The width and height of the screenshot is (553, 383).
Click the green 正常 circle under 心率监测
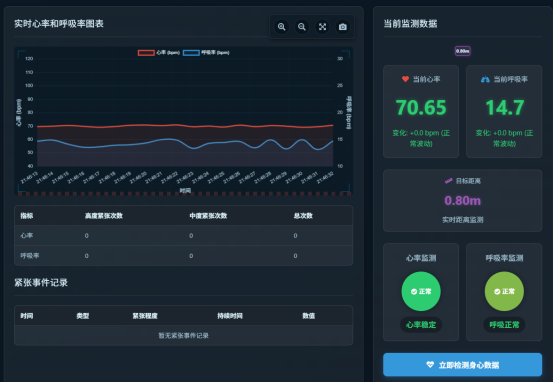tap(421, 291)
